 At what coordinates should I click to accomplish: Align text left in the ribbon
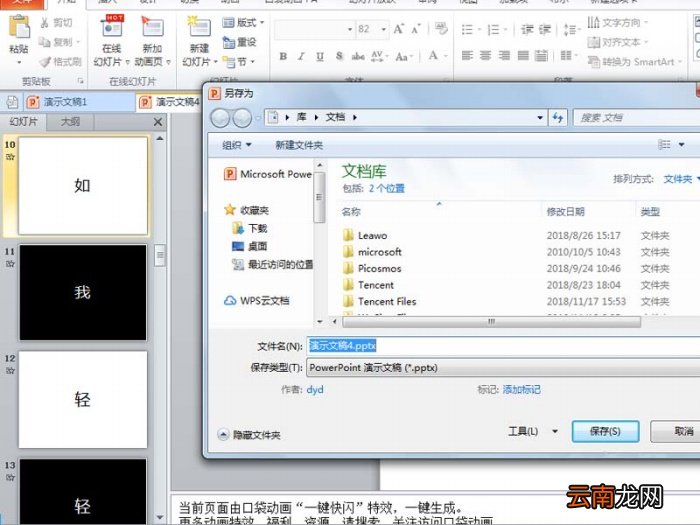click(467, 56)
